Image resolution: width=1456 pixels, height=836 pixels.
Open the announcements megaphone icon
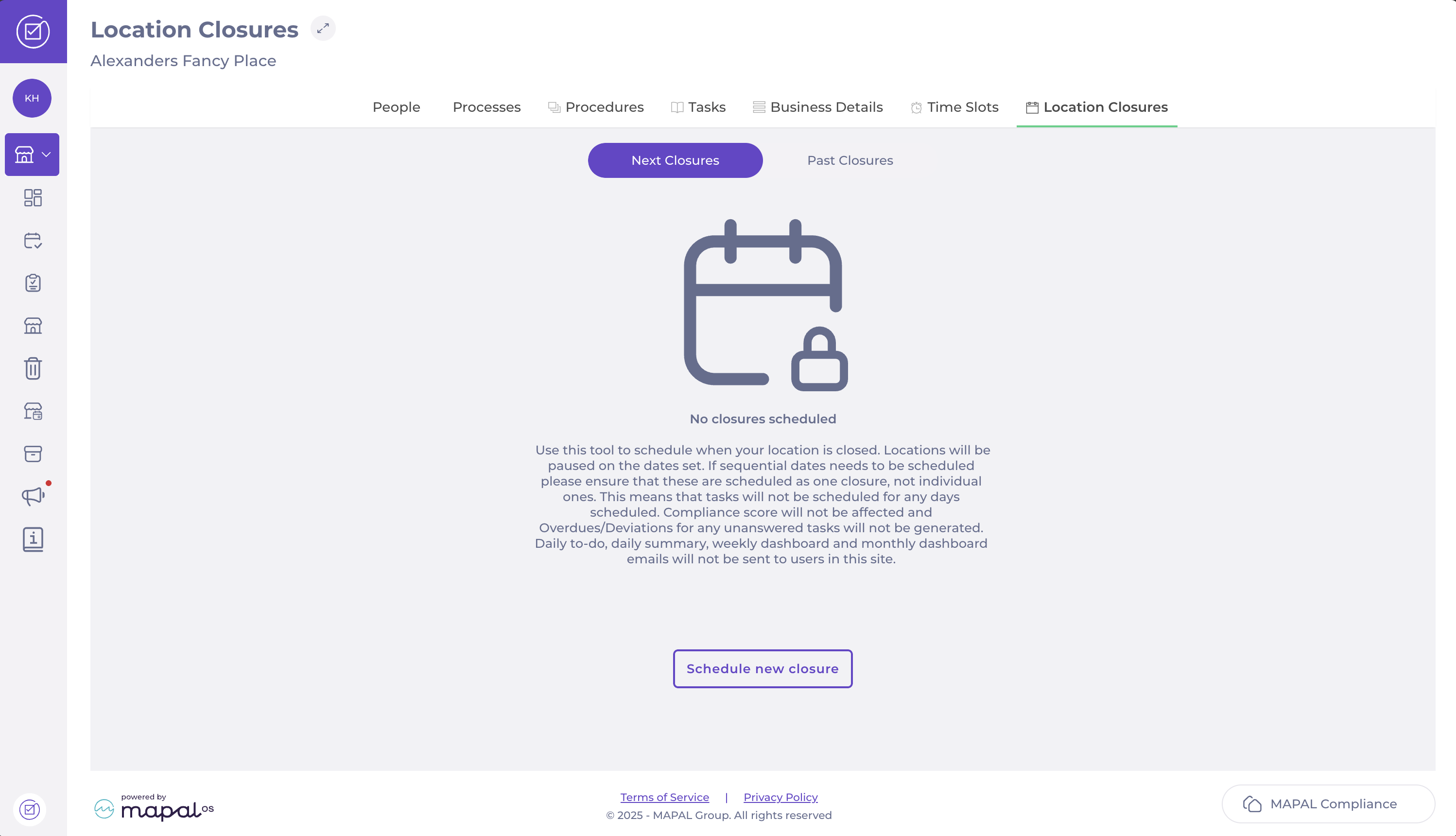click(33, 496)
